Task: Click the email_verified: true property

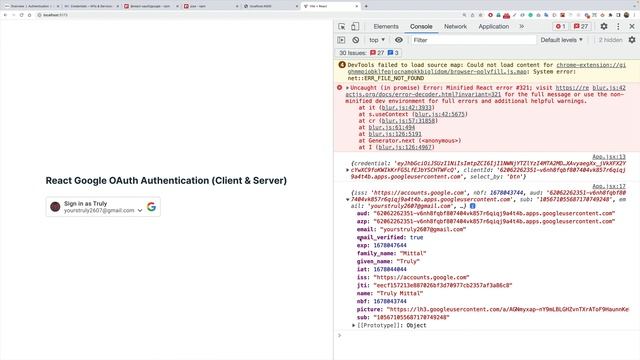Action: pos(390,237)
